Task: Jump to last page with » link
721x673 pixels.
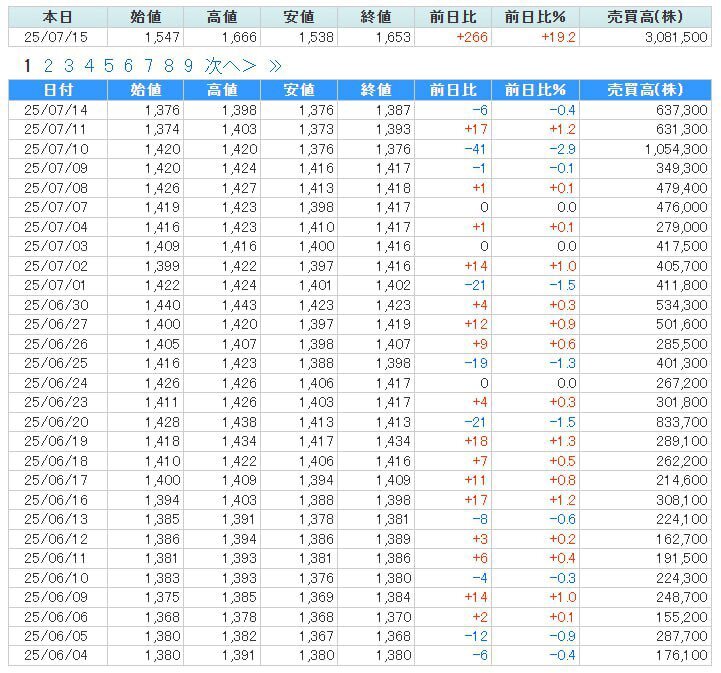Action: [x=275, y=66]
